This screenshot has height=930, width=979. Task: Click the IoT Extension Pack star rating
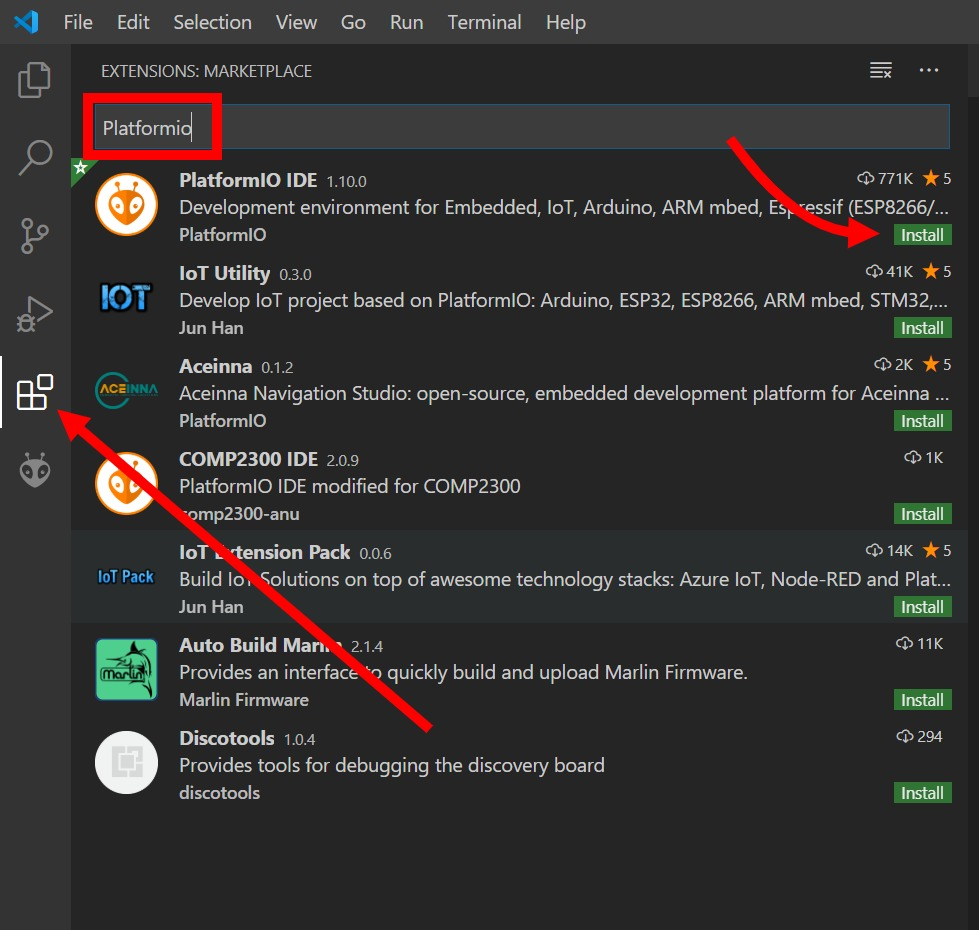[x=937, y=551]
